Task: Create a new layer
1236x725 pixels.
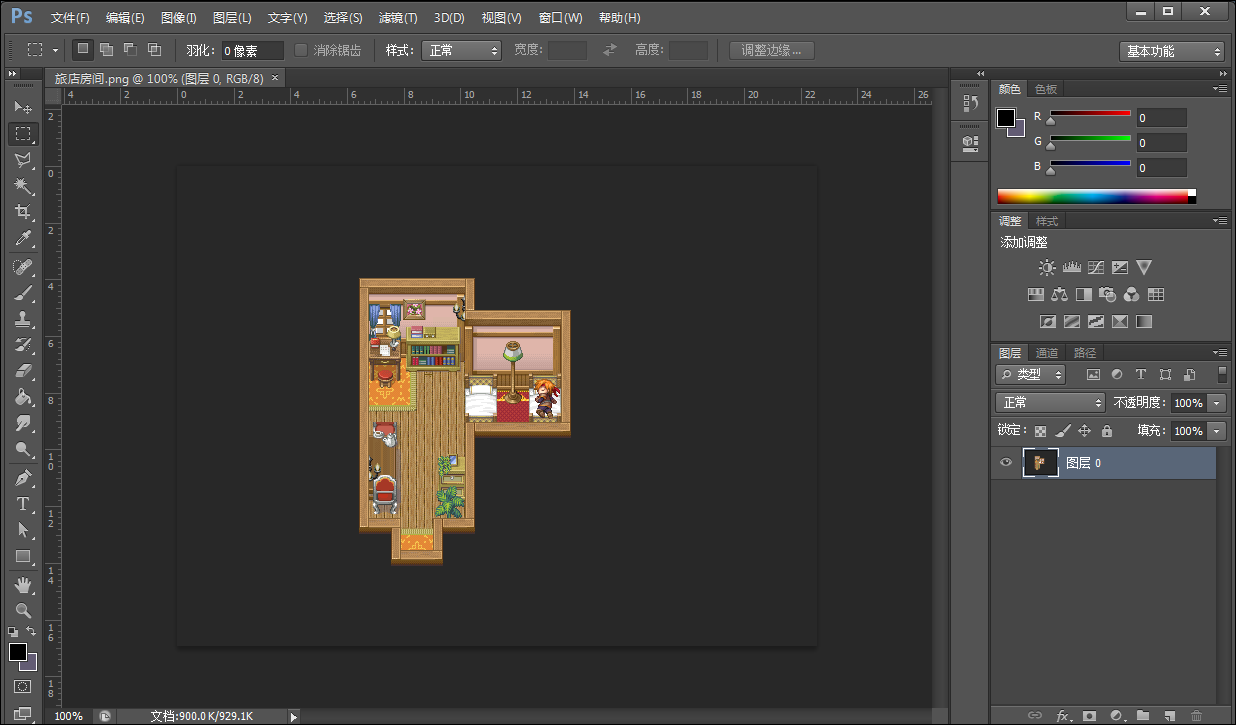Action: point(1170,716)
